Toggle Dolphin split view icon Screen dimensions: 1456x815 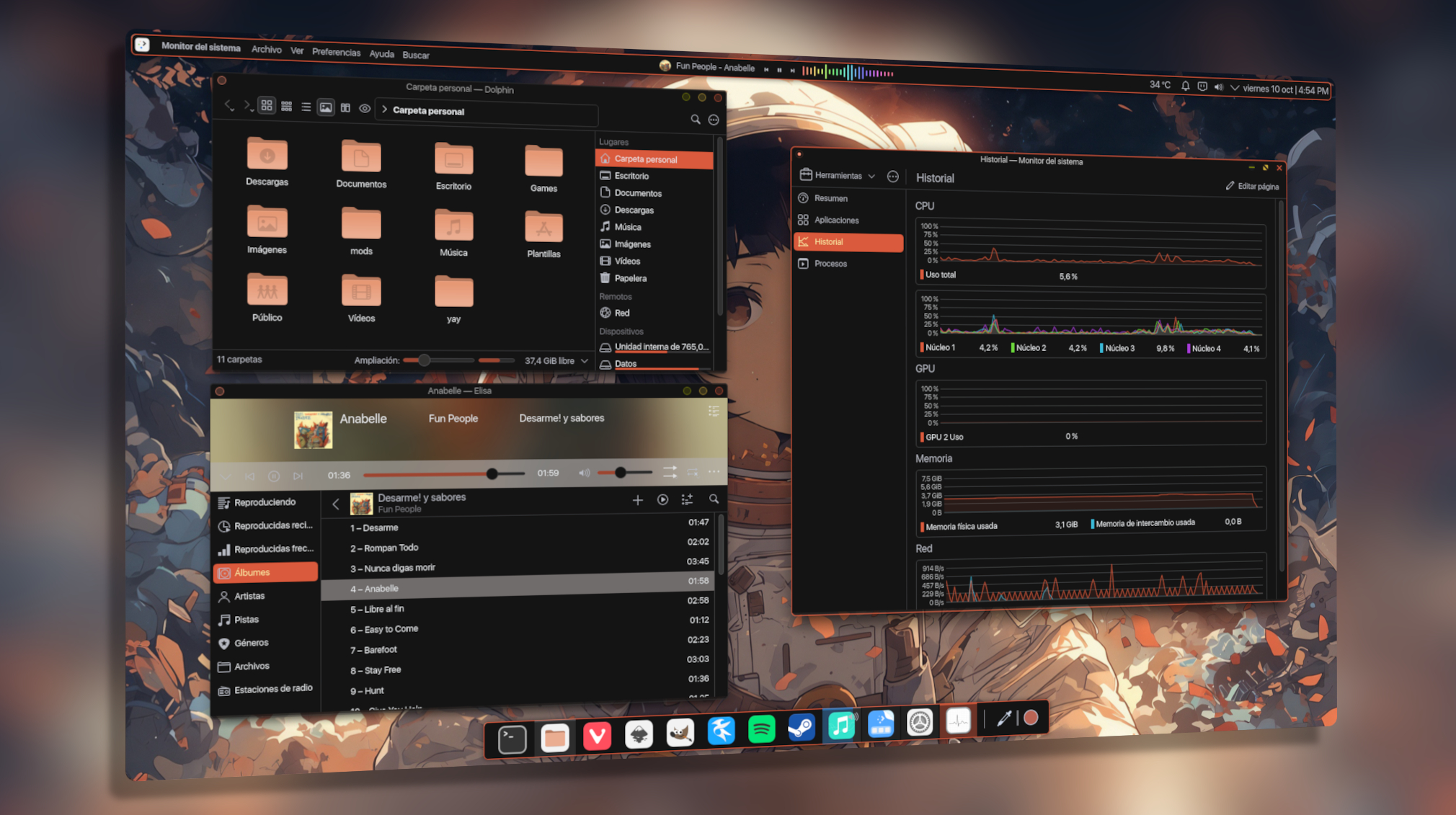coord(345,108)
